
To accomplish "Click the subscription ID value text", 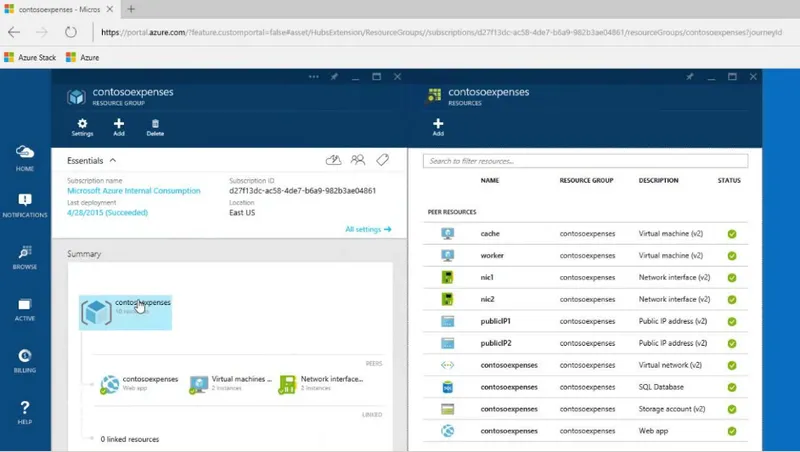I will tap(303, 191).
